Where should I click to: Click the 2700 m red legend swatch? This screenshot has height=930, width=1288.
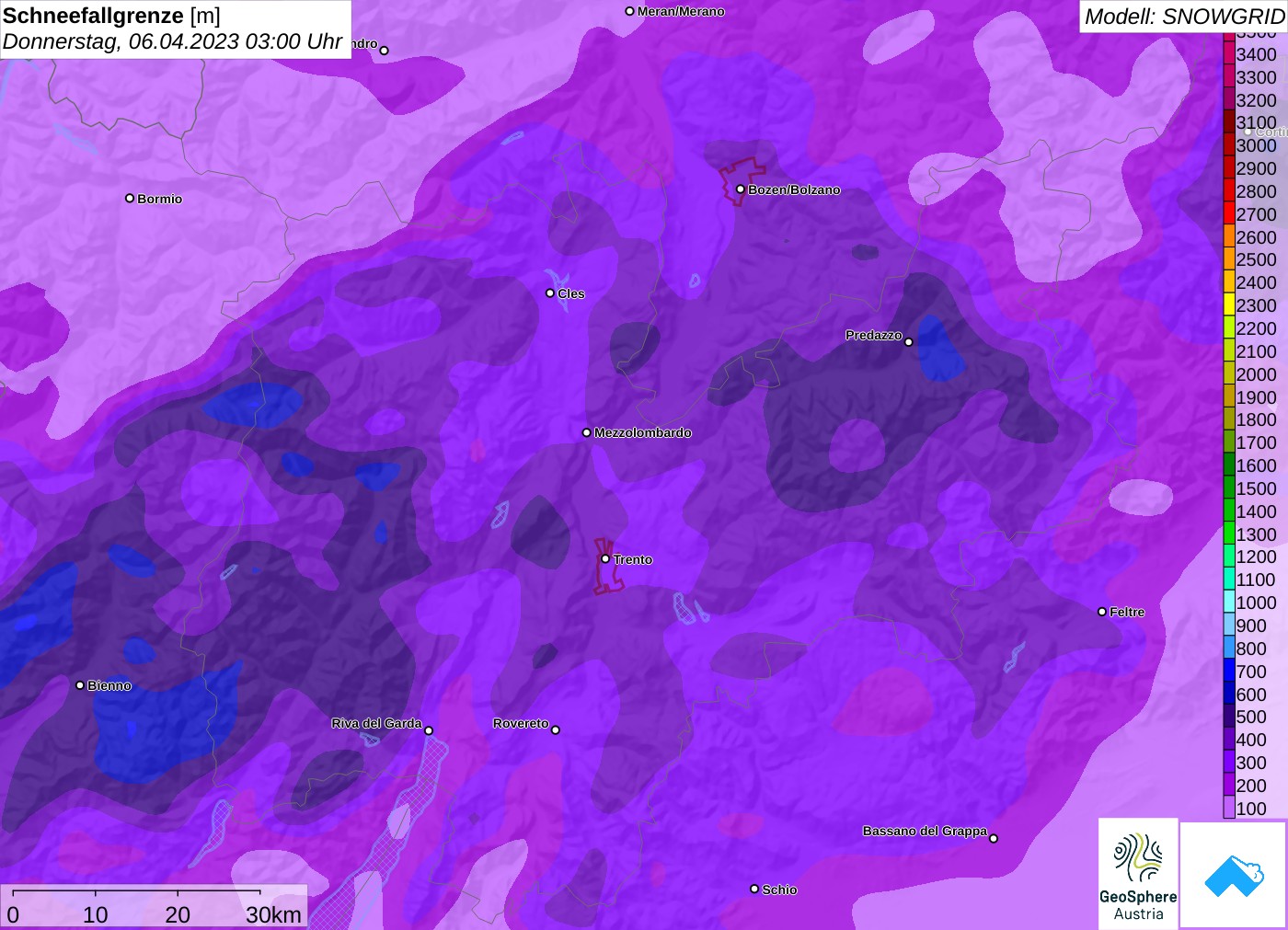tap(1229, 214)
